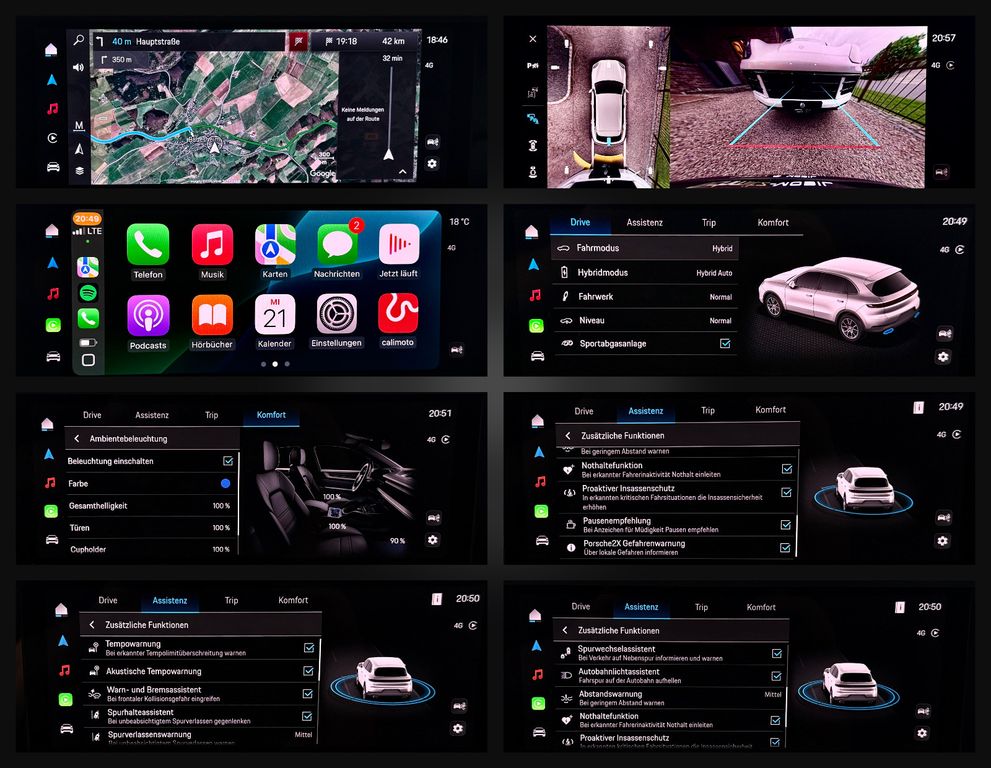This screenshot has height=768, width=991.
Task: Switch to Drive tab on the Ambientebeleuchtung screen
Action: [92, 415]
